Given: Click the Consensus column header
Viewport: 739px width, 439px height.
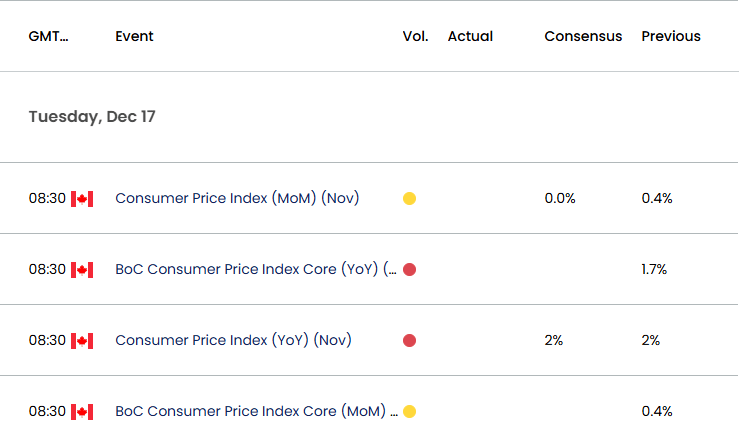Looking at the screenshot, I should coord(583,36).
